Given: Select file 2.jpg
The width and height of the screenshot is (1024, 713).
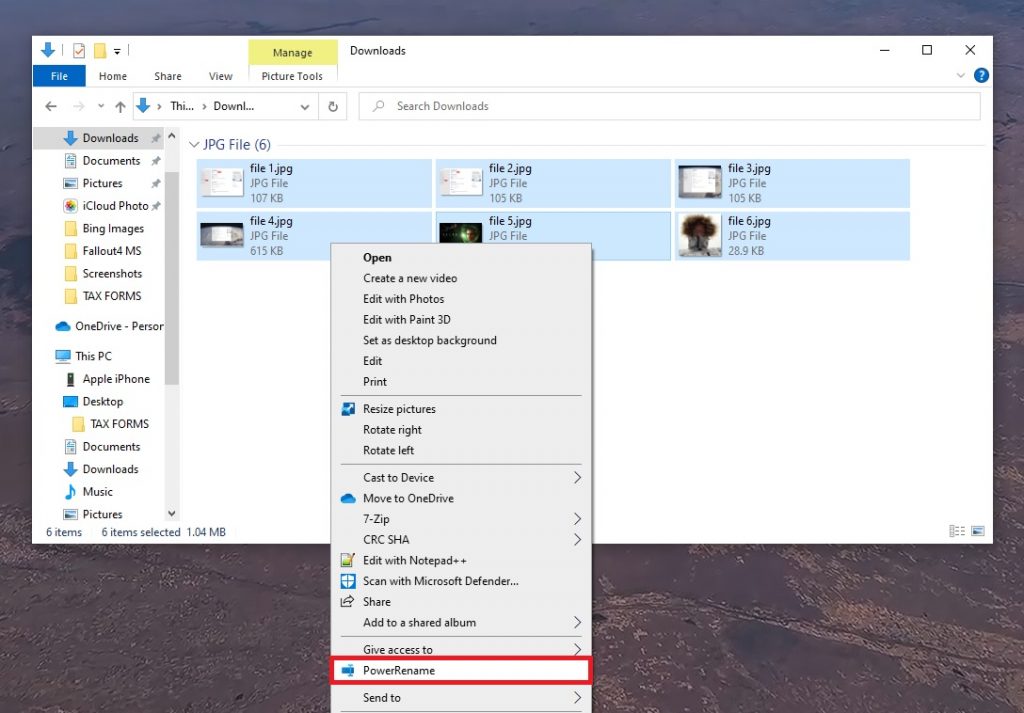Looking at the screenshot, I should [x=553, y=183].
